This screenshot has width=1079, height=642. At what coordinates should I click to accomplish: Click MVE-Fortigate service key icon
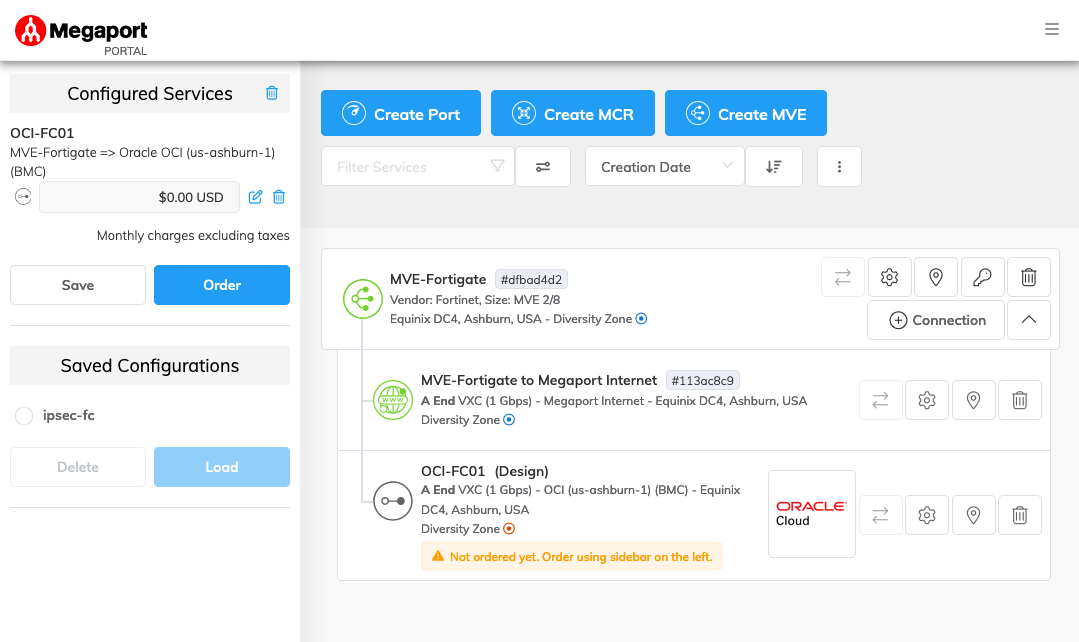(x=983, y=277)
